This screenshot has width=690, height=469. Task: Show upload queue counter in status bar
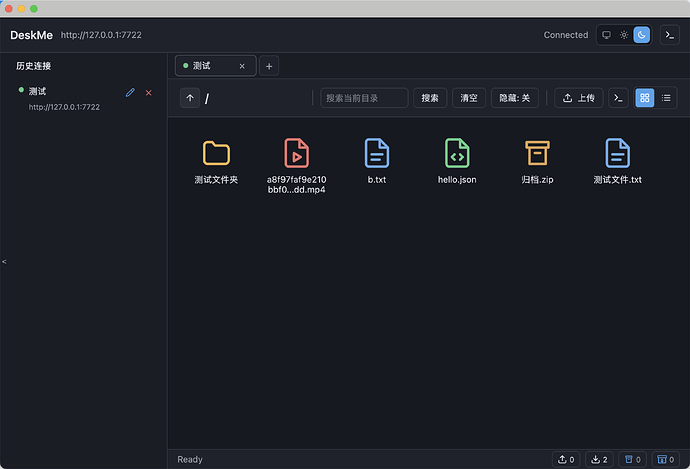click(566, 459)
